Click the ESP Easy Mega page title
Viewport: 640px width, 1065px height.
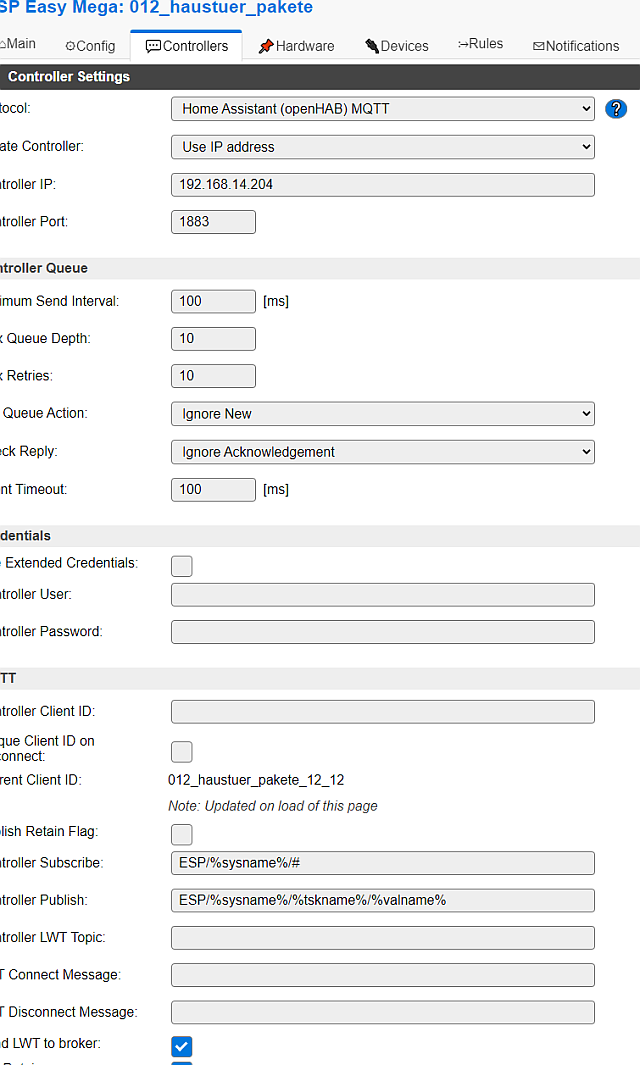point(156,8)
